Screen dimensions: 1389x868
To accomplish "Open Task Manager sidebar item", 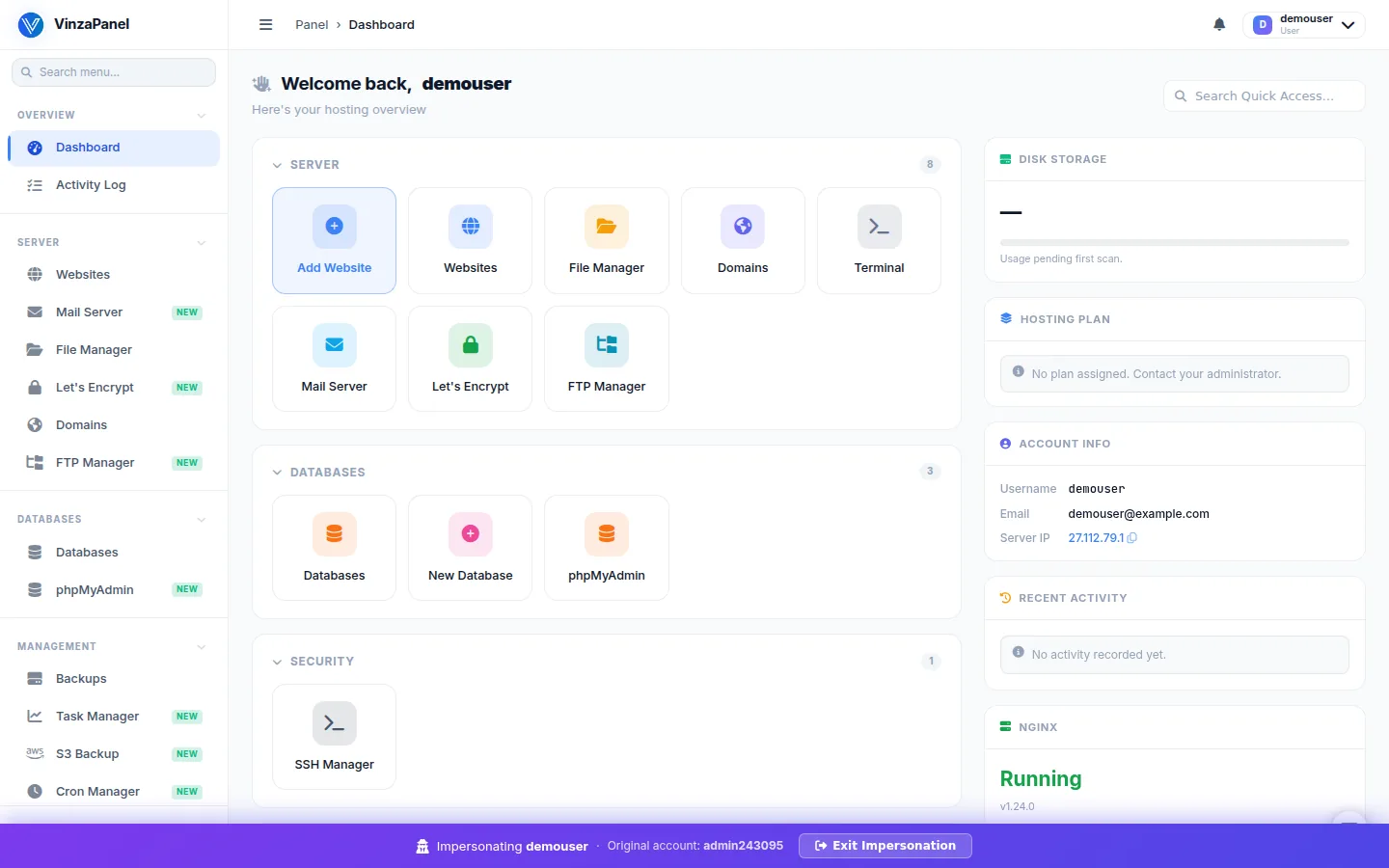I will coord(114,717).
